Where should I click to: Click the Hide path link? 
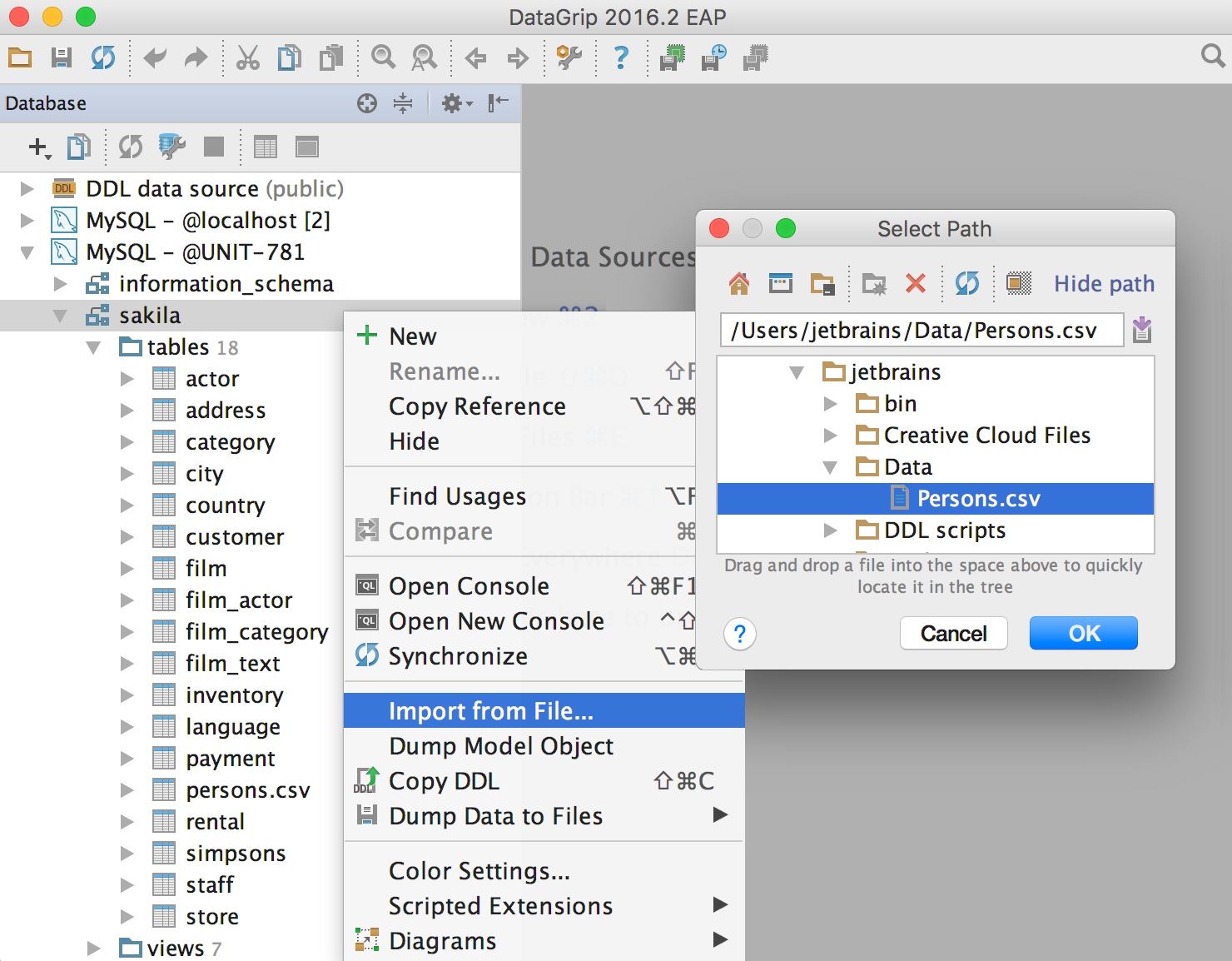point(1104,284)
